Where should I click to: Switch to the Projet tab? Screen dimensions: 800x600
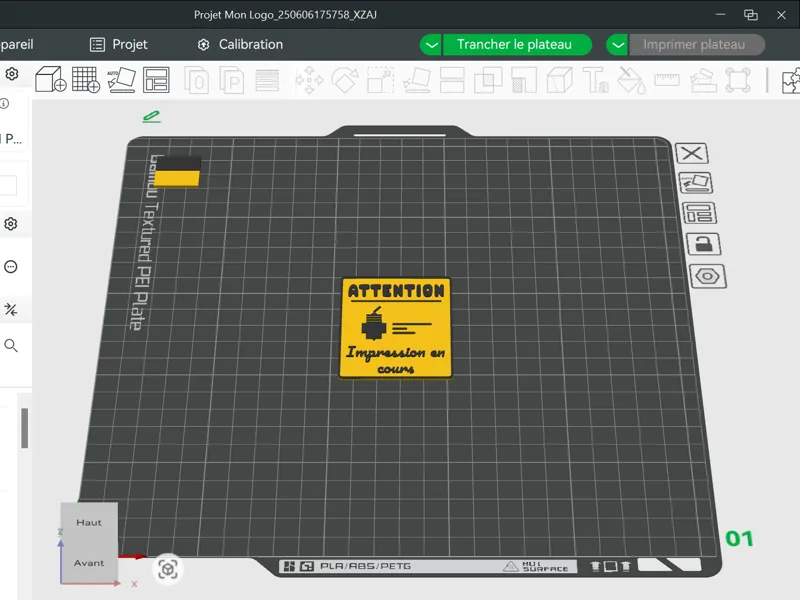(119, 45)
